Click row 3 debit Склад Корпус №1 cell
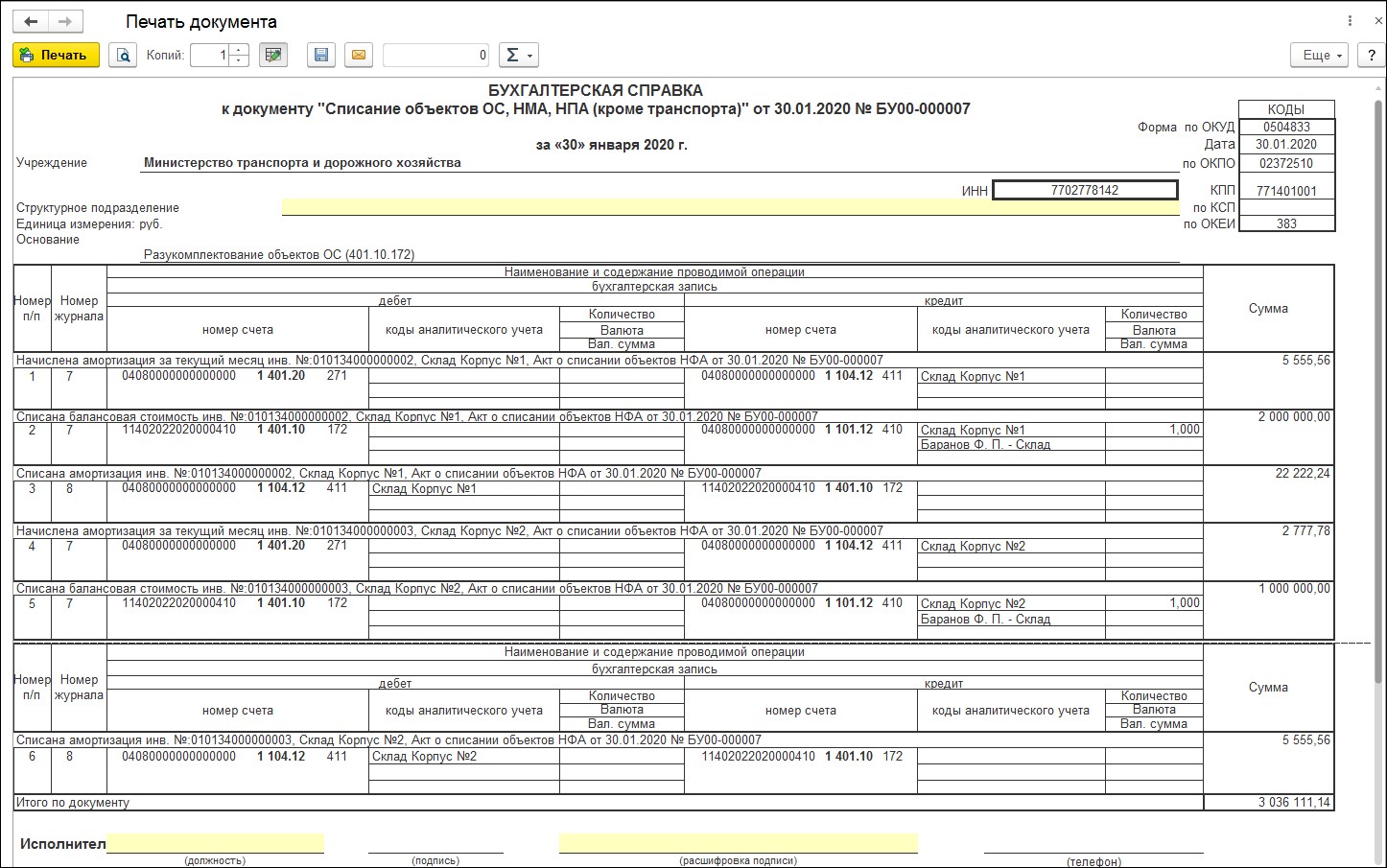 (464, 489)
